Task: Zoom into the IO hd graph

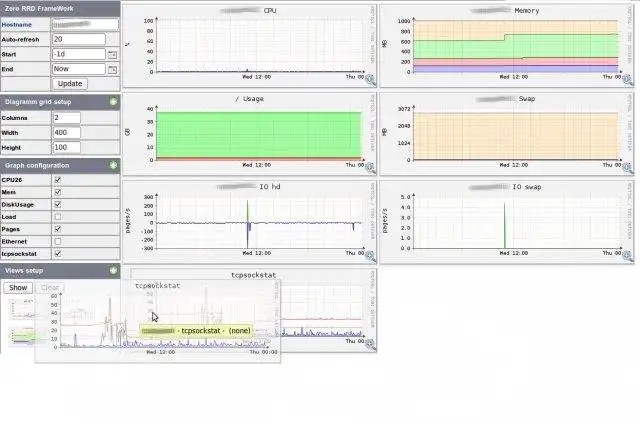Action: [370, 256]
